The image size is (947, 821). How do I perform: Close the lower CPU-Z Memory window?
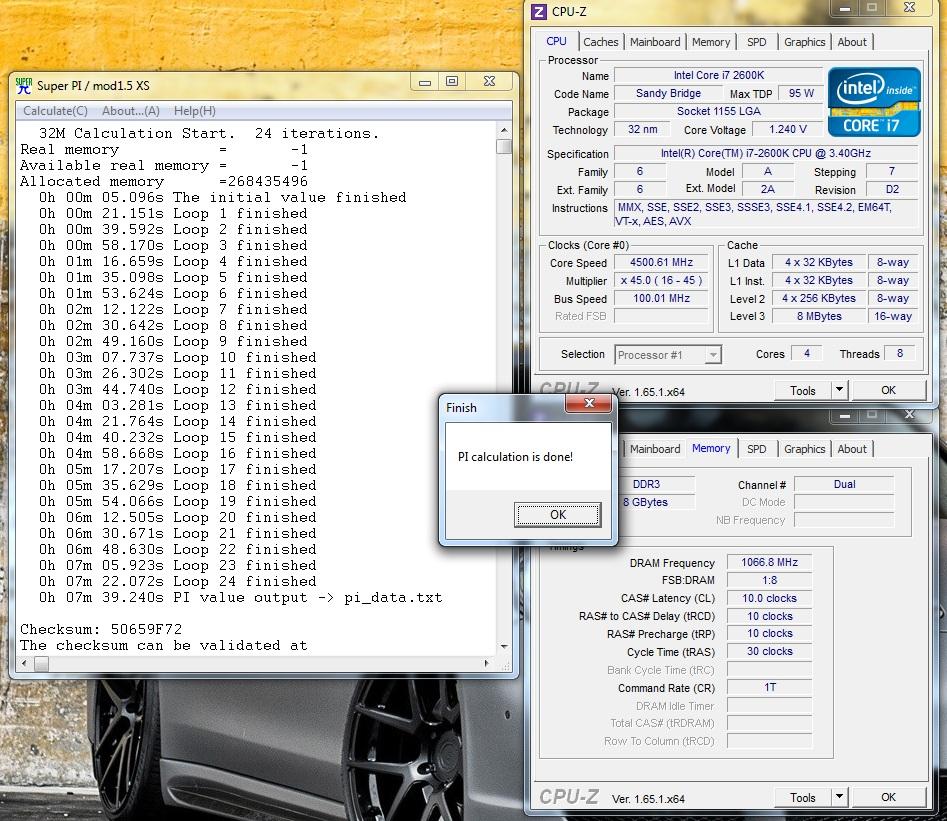(909, 415)
